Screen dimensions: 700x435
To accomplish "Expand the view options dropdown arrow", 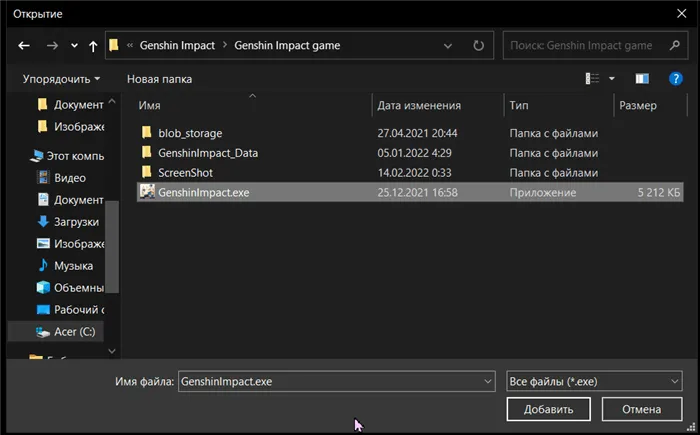I will click(x=612, y=79).
